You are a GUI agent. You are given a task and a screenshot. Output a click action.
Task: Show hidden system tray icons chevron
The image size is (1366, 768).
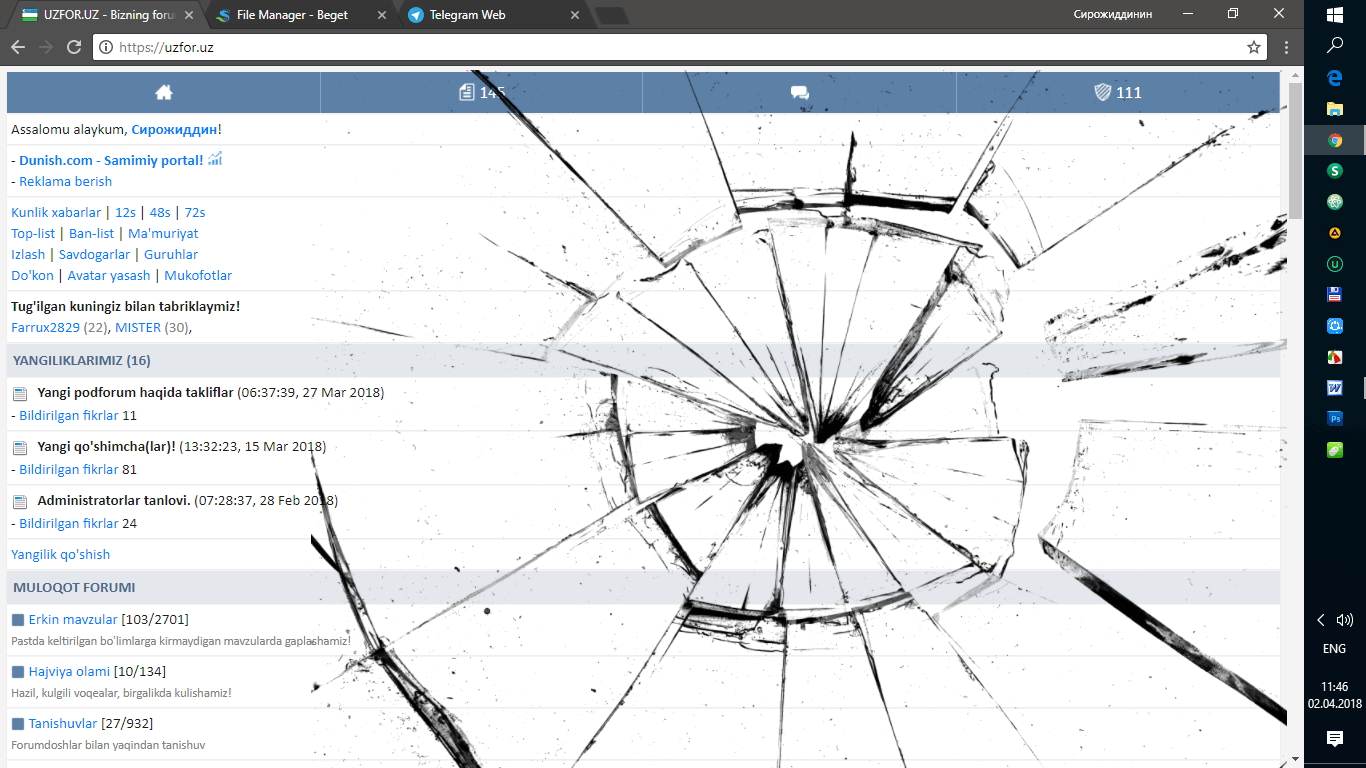(x=1321, y=620)
